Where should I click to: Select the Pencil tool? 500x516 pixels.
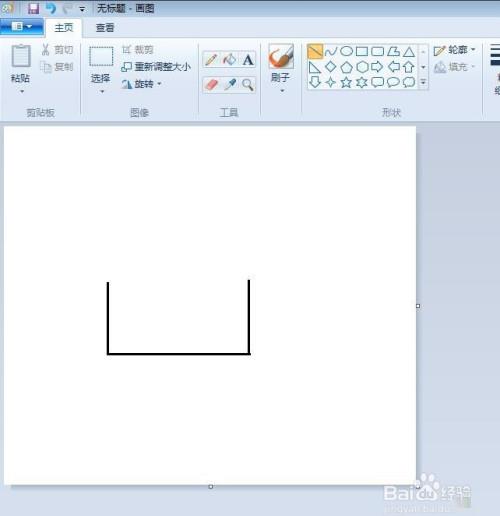coord(211,60)
